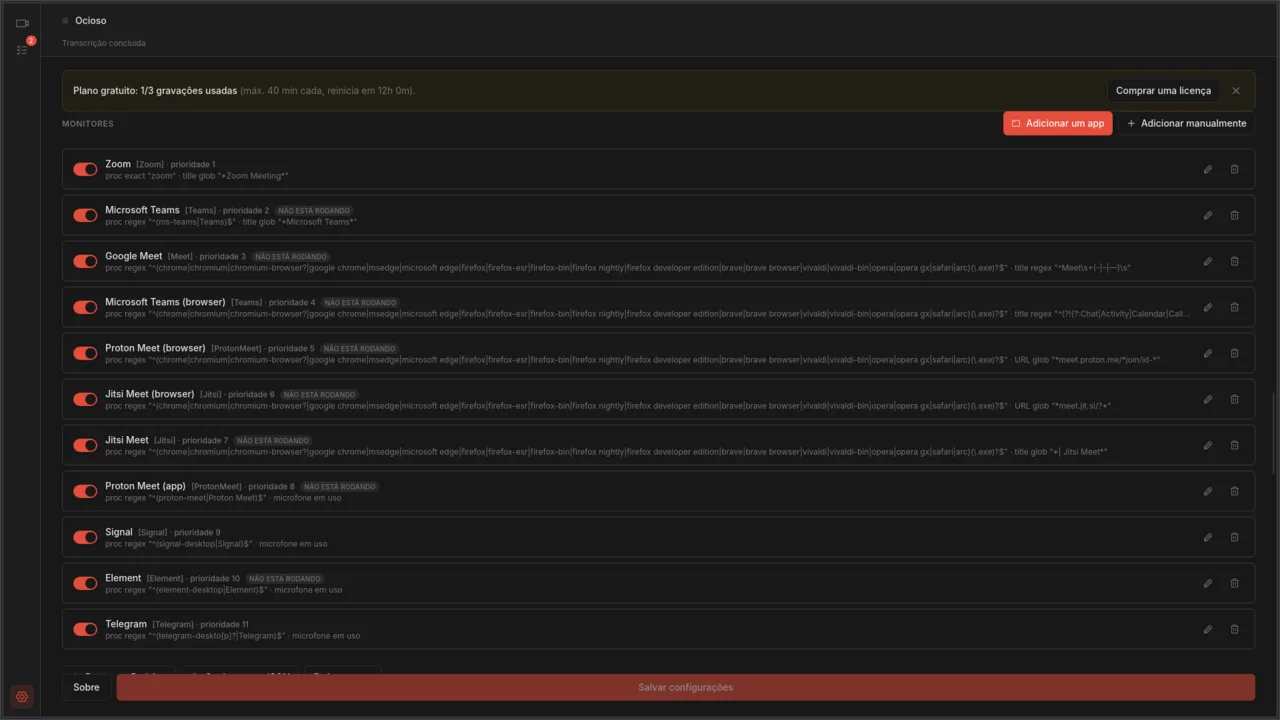The height and width of the screenshot is (720, 1280).
Task: Edit the Microsoft Teams (browser) monitor
Action: click(1208, 307)
